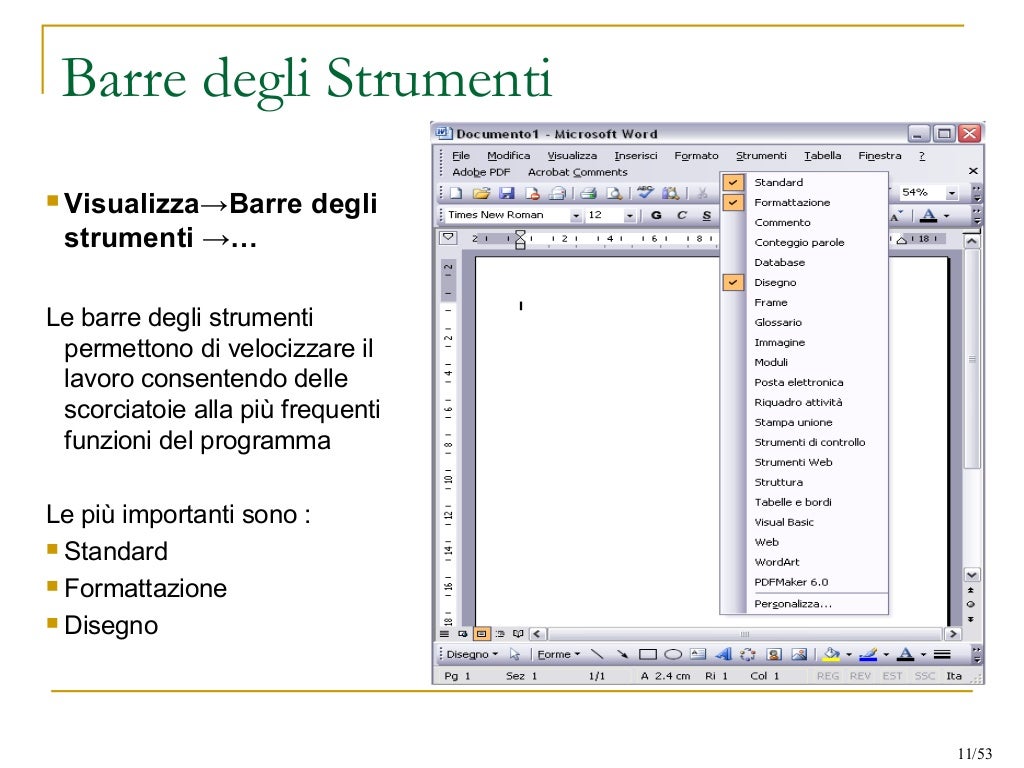Open the Inserisci menu
The height and width of the screenshot is (768, 1024).
[x=635, y=155]
